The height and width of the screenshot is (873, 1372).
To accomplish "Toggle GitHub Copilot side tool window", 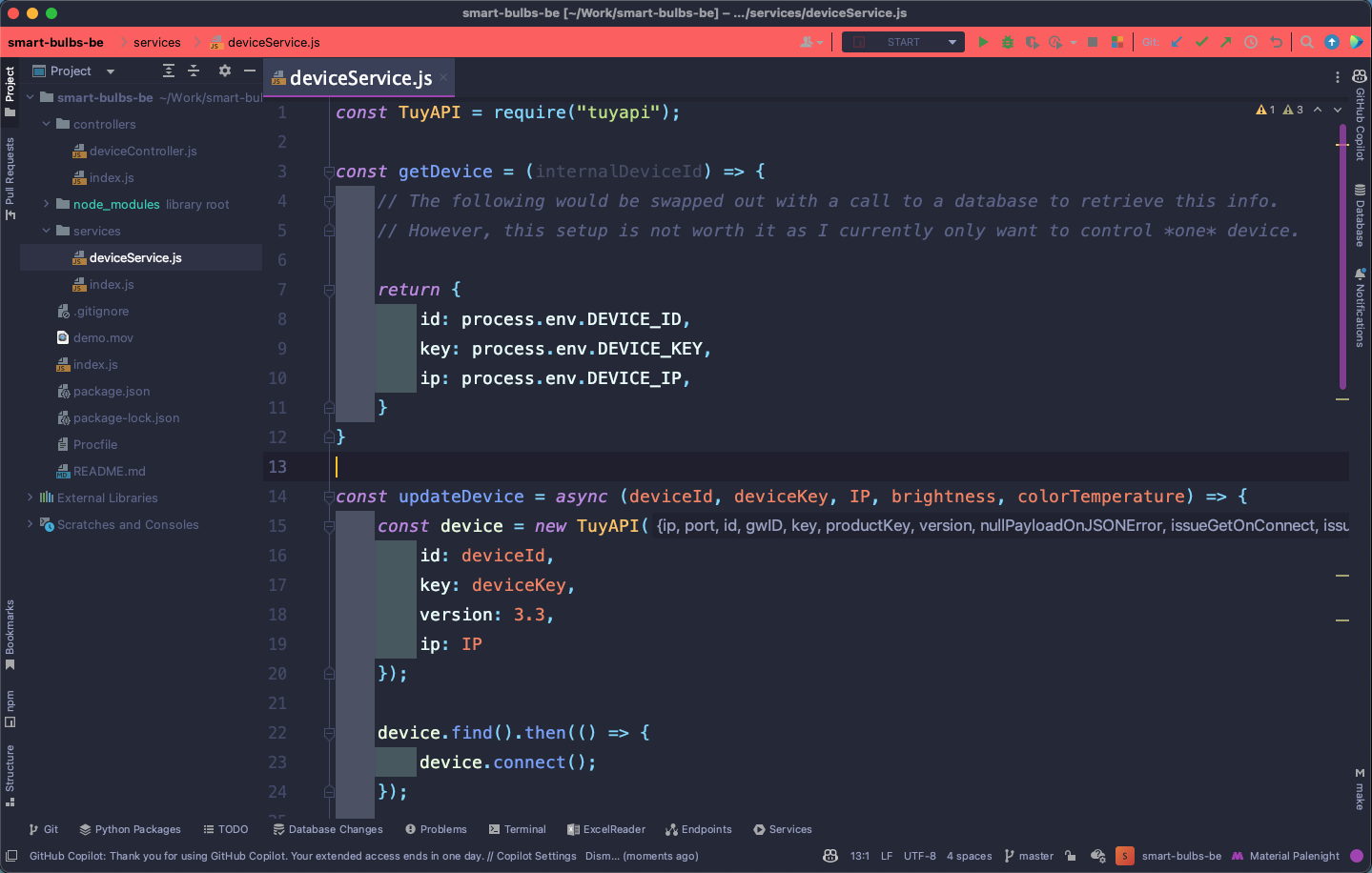I will point(1360,114).
